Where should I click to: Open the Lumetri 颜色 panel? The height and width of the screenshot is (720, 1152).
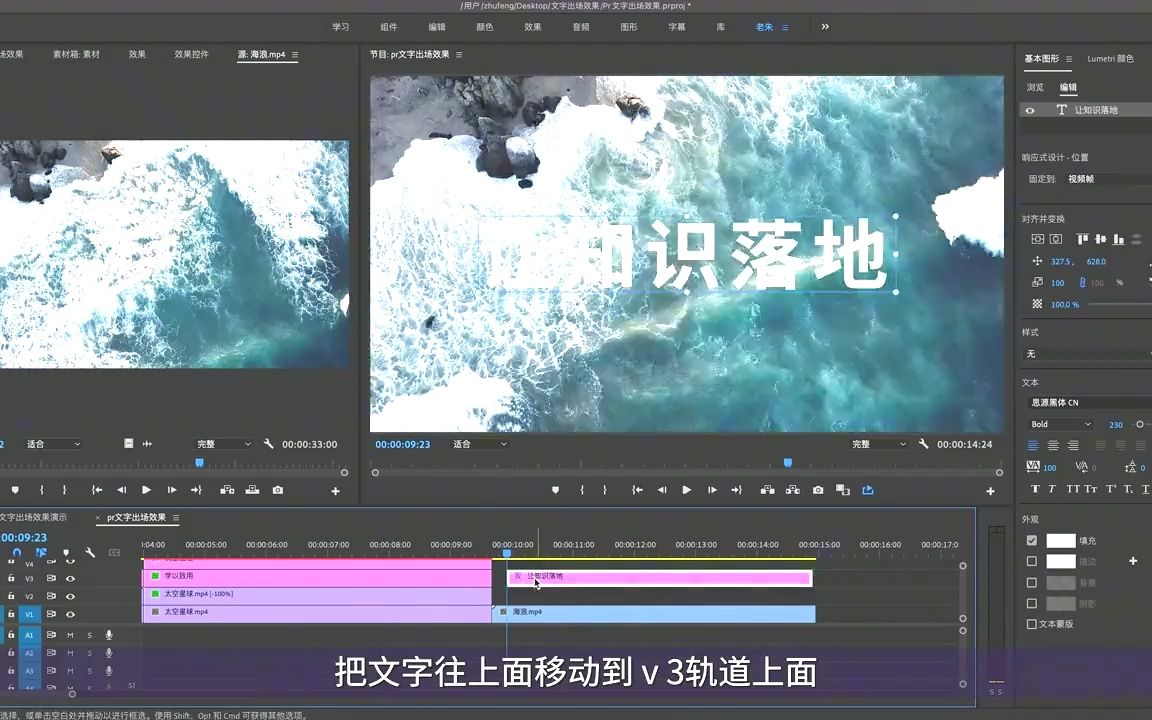(x=1110, y=58)
